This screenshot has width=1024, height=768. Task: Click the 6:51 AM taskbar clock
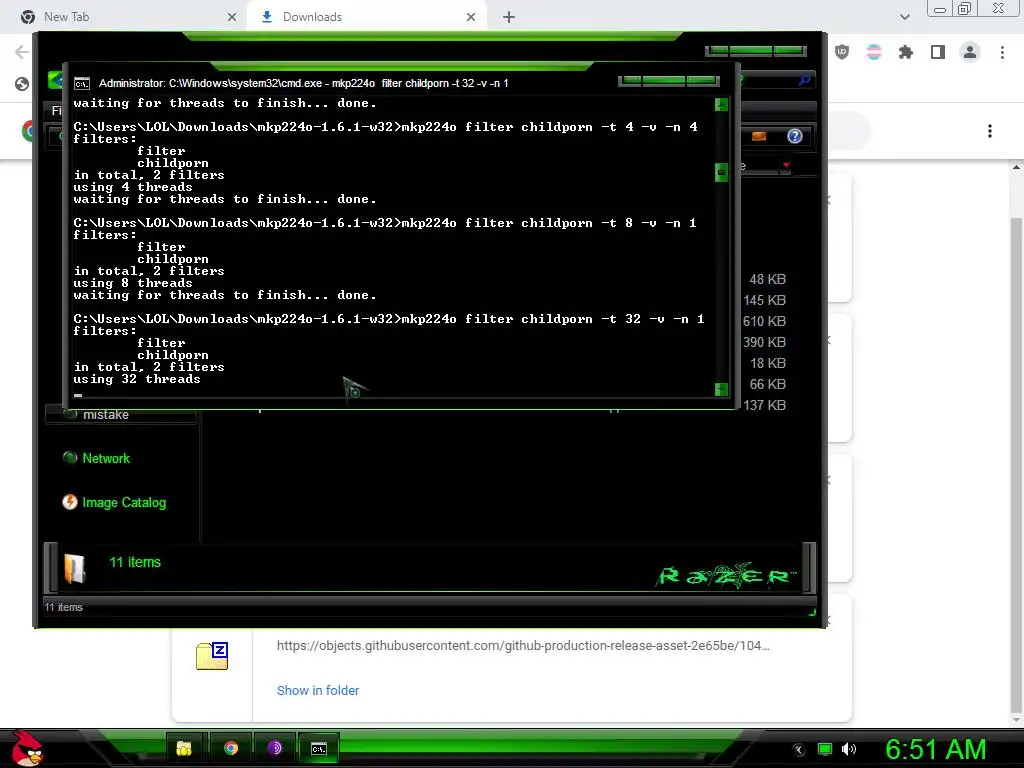pos(935,750)
